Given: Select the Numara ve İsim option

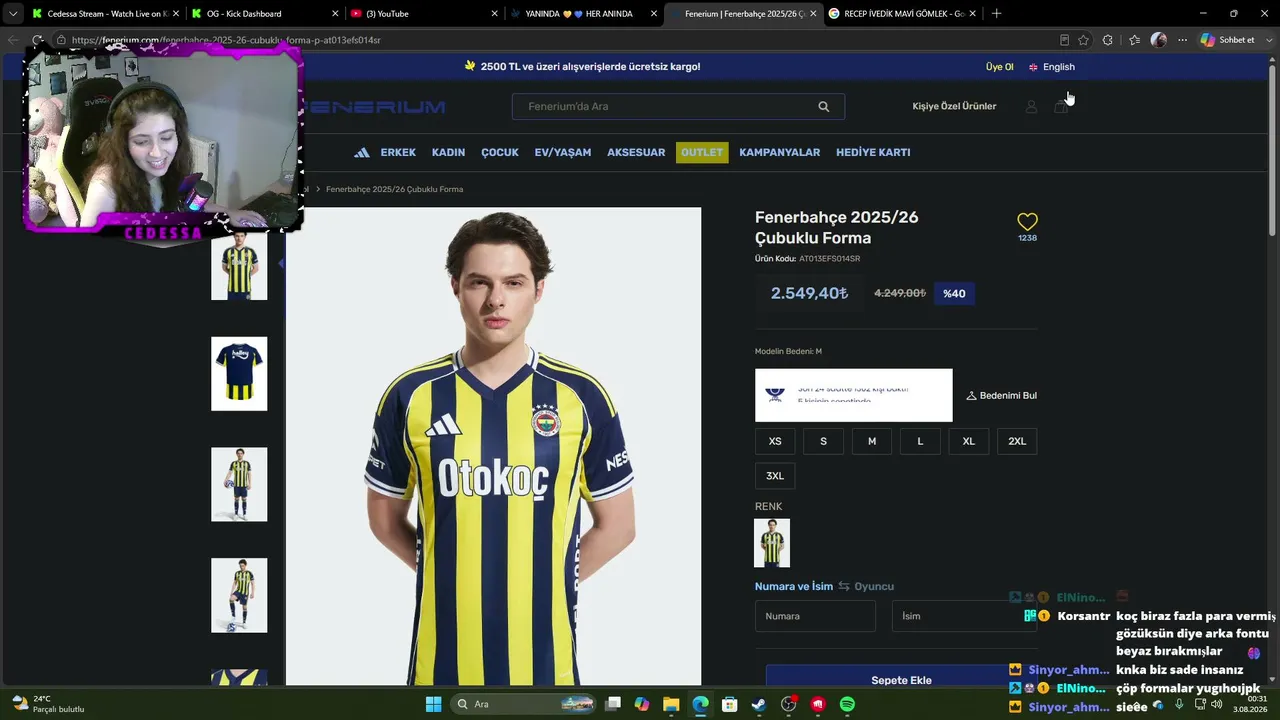Looking at the screenshot, I should (794, 586).
